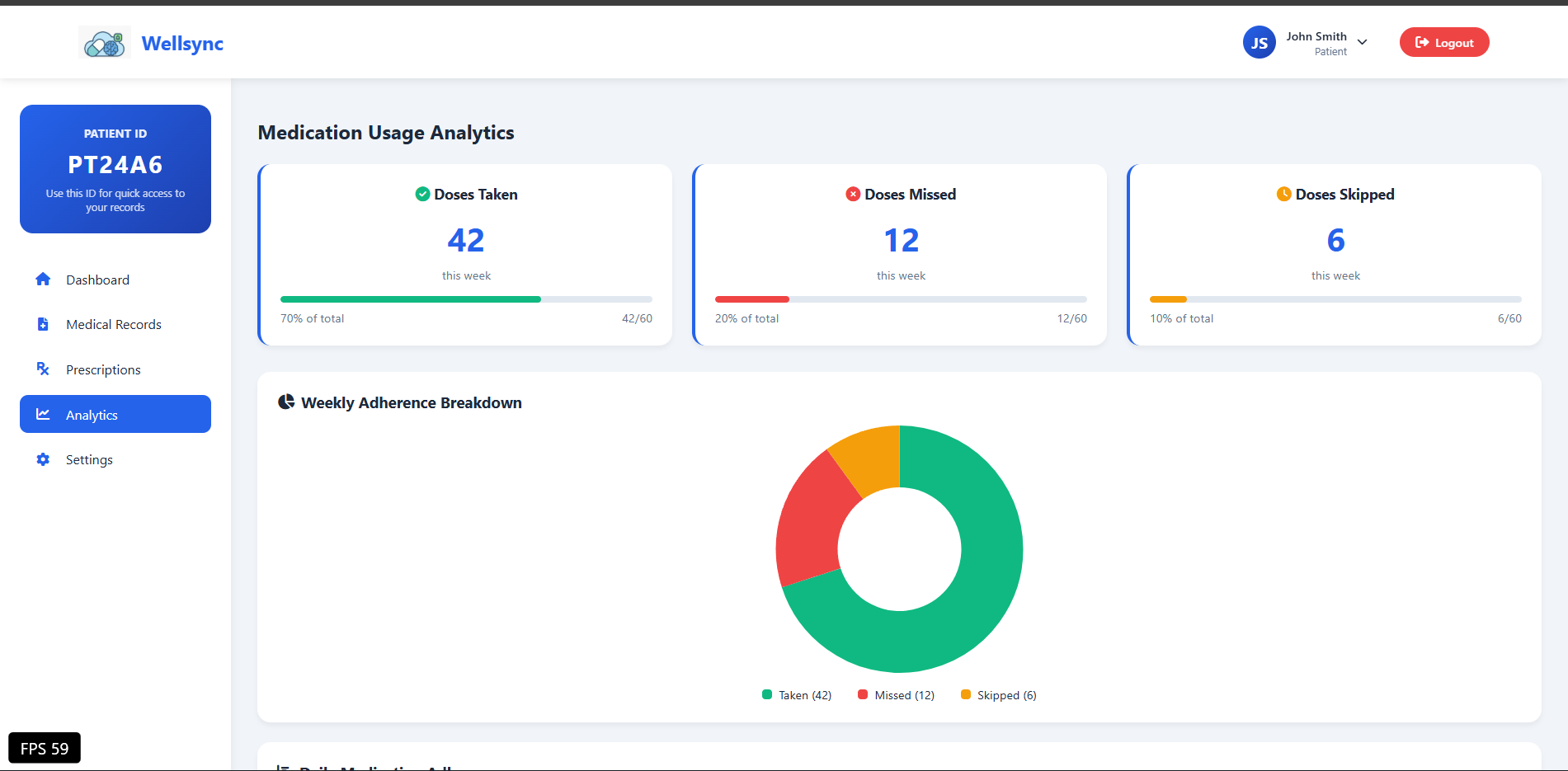Click the pie chart icon beside Weekly Adherence Breakdown
1568x771 pixels.
286,402
